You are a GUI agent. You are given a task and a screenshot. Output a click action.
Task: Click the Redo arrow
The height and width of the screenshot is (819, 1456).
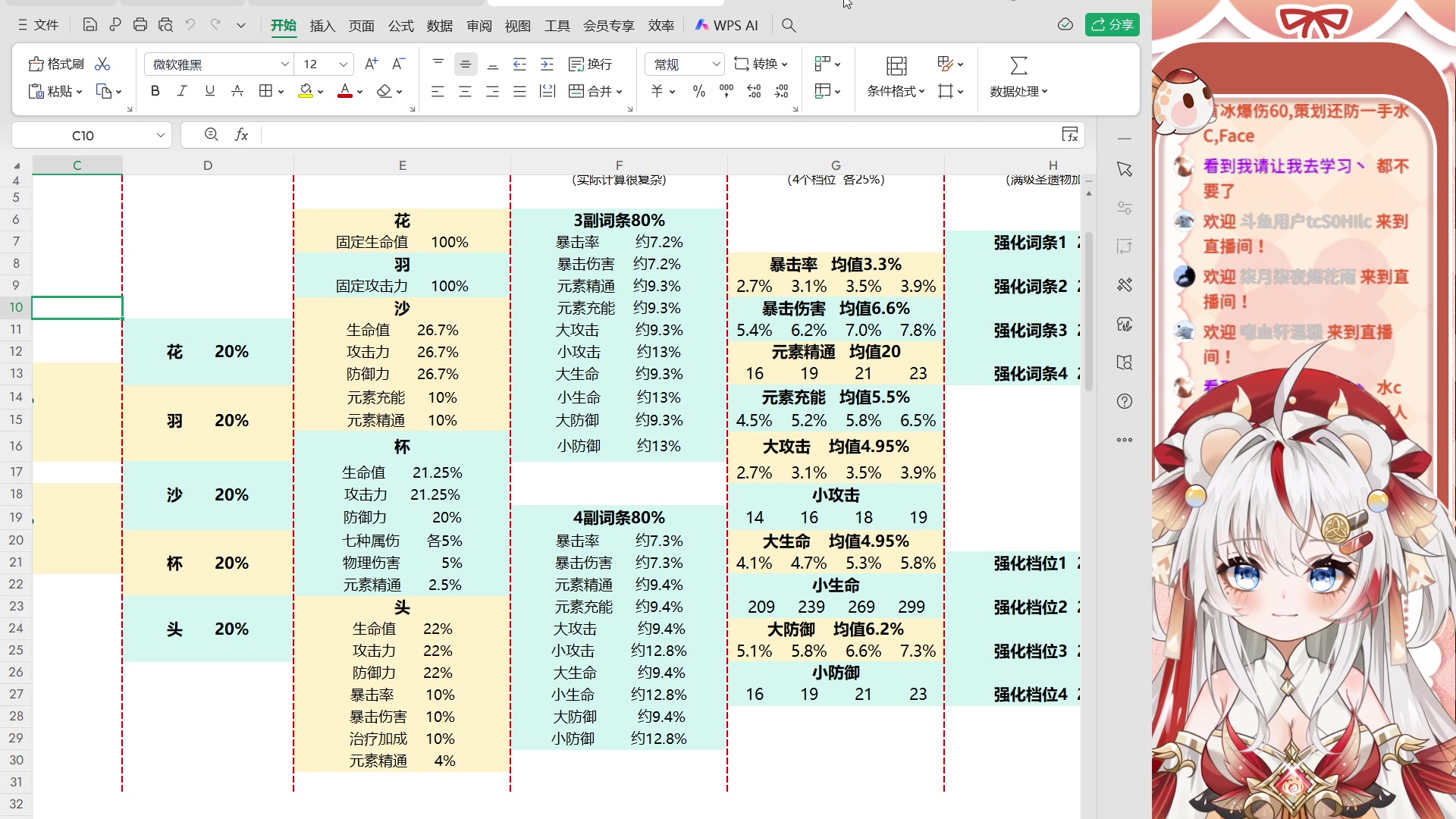tap(215, 25)
